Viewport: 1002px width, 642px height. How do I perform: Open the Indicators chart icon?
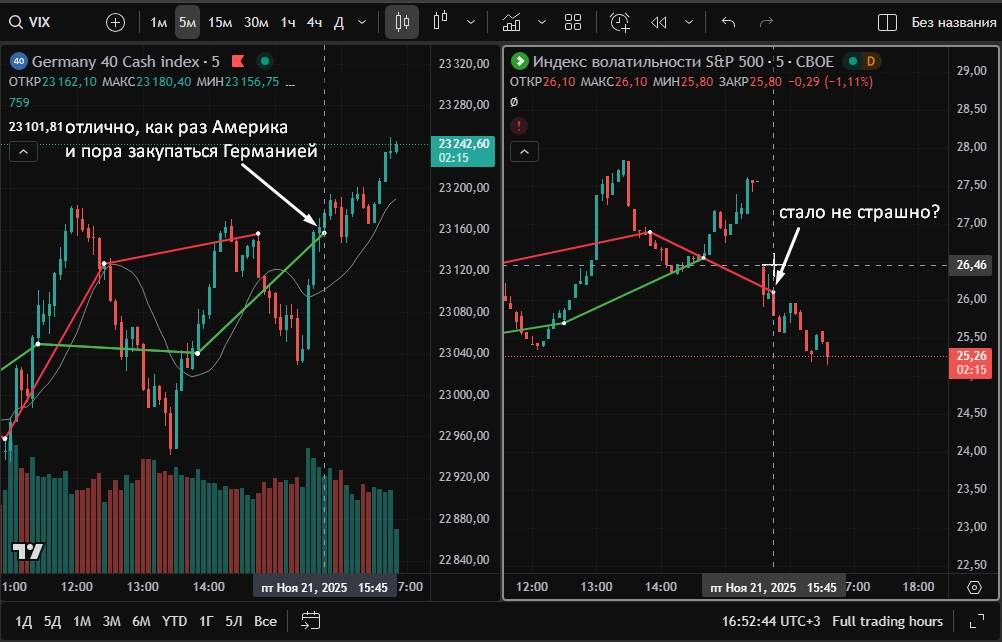[x=512, y=22]
